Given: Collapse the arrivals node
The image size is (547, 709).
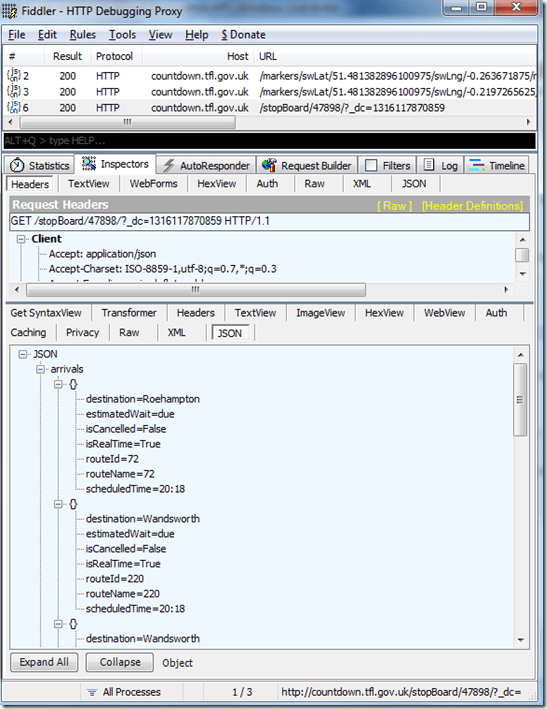Looking at the screenshot, I should [x=41, y=369].
